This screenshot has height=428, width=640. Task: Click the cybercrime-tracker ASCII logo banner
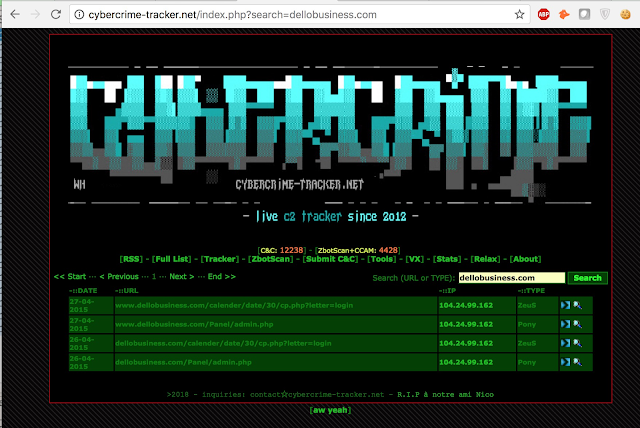point(330,135)
